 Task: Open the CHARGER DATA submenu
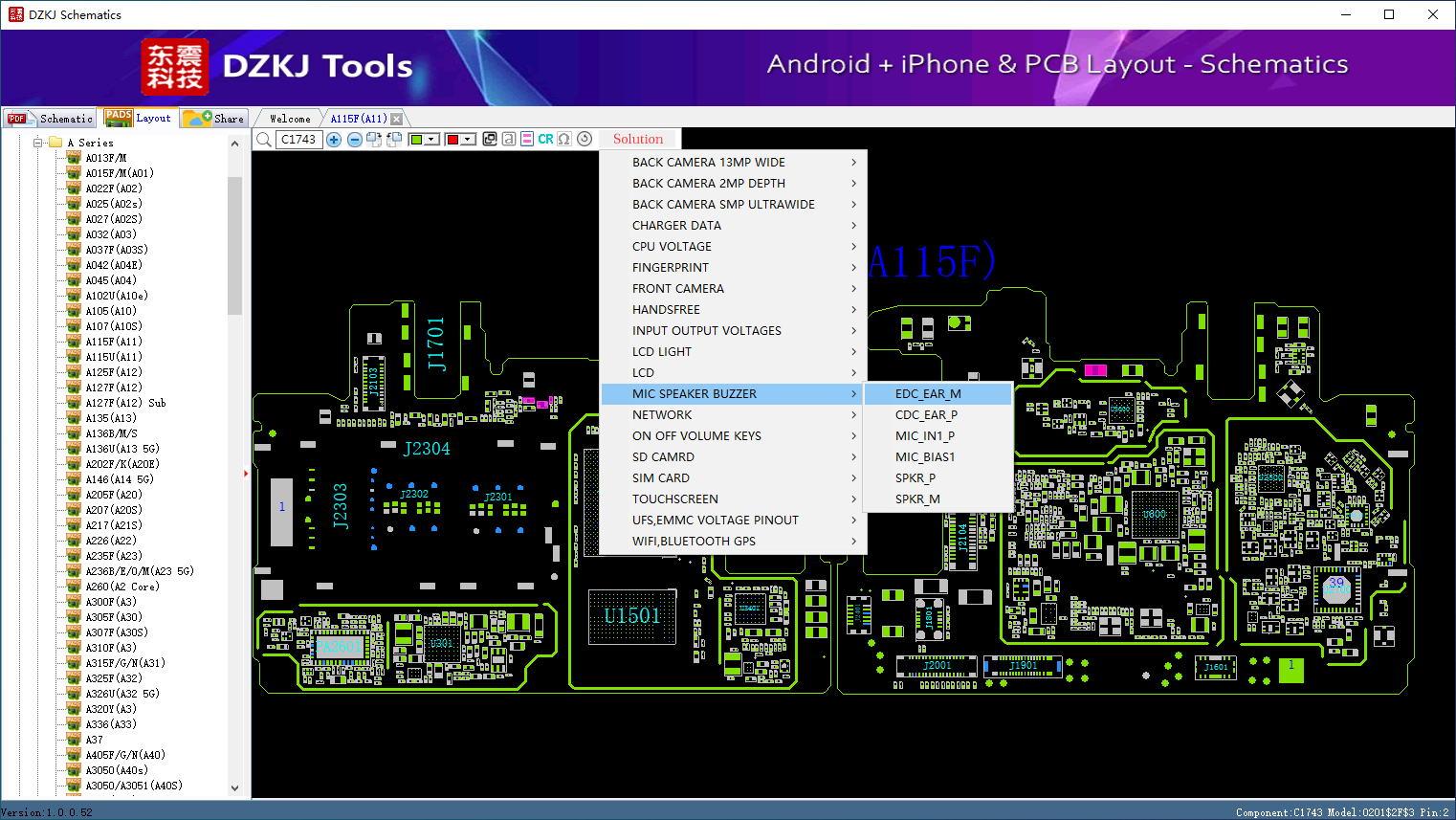[x=734, y=225]
